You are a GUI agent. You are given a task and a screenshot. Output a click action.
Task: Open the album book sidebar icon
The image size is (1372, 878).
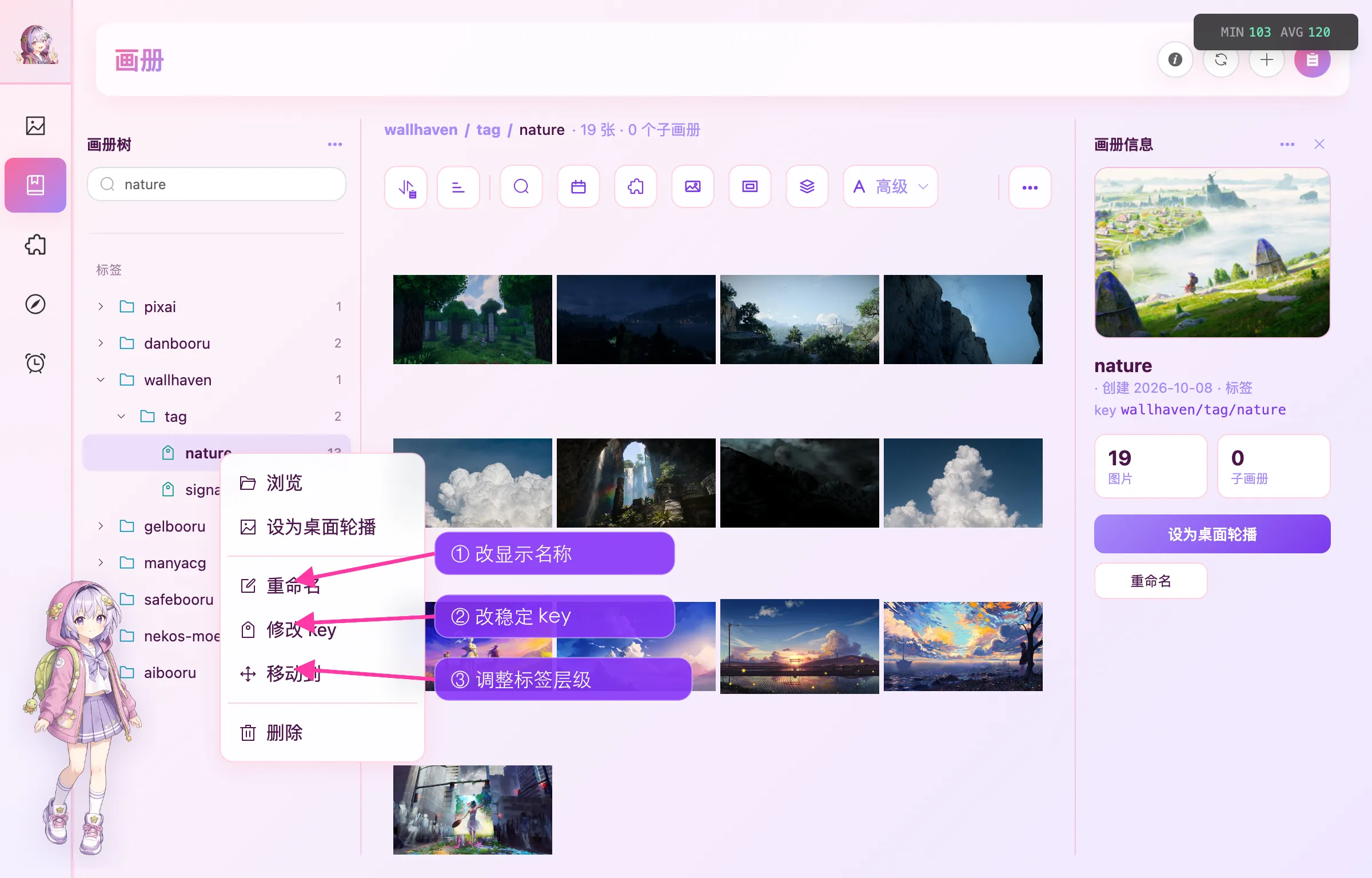[x=35, y=185]
